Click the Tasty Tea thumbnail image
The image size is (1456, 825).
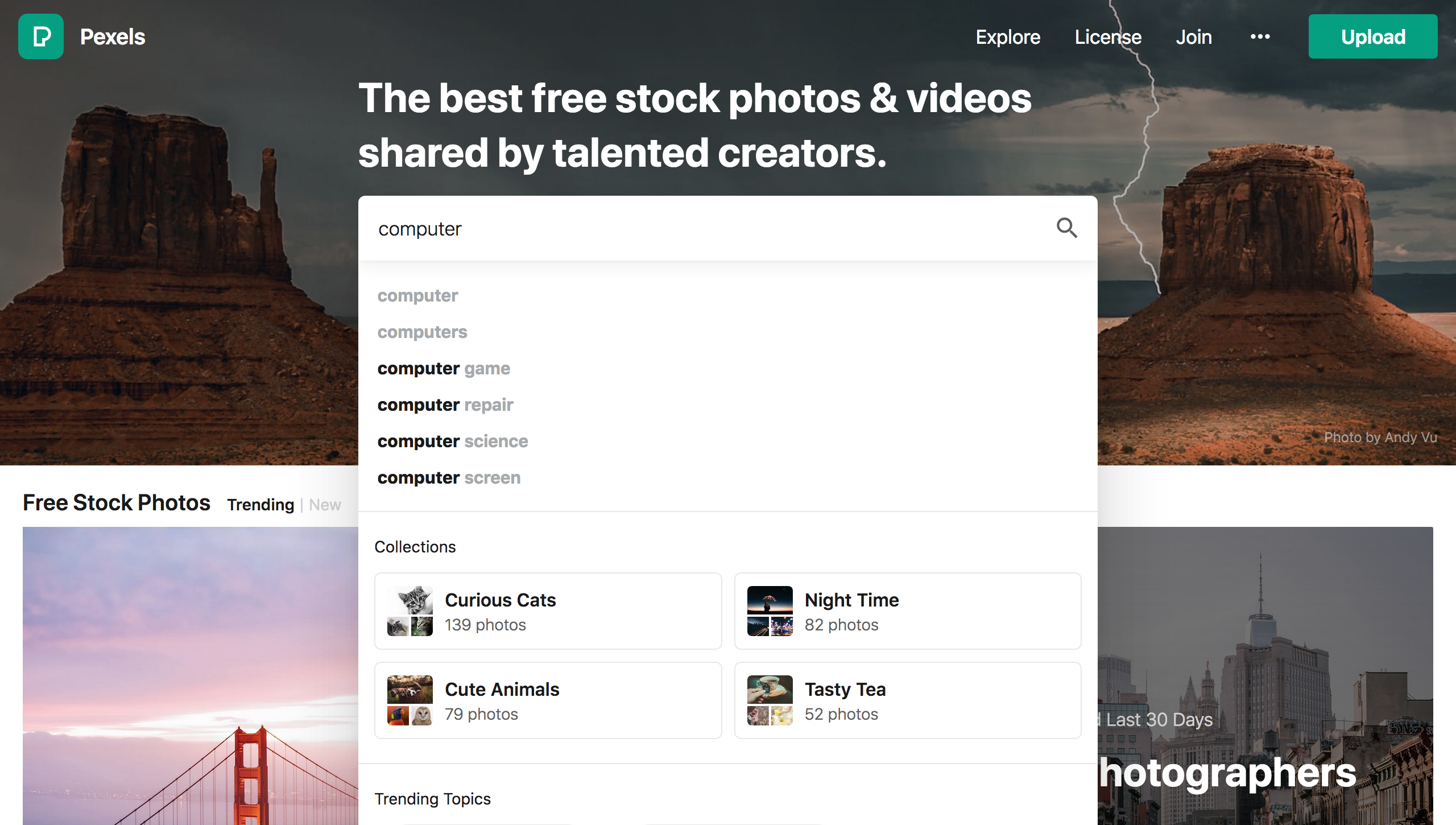coord(770,700)
